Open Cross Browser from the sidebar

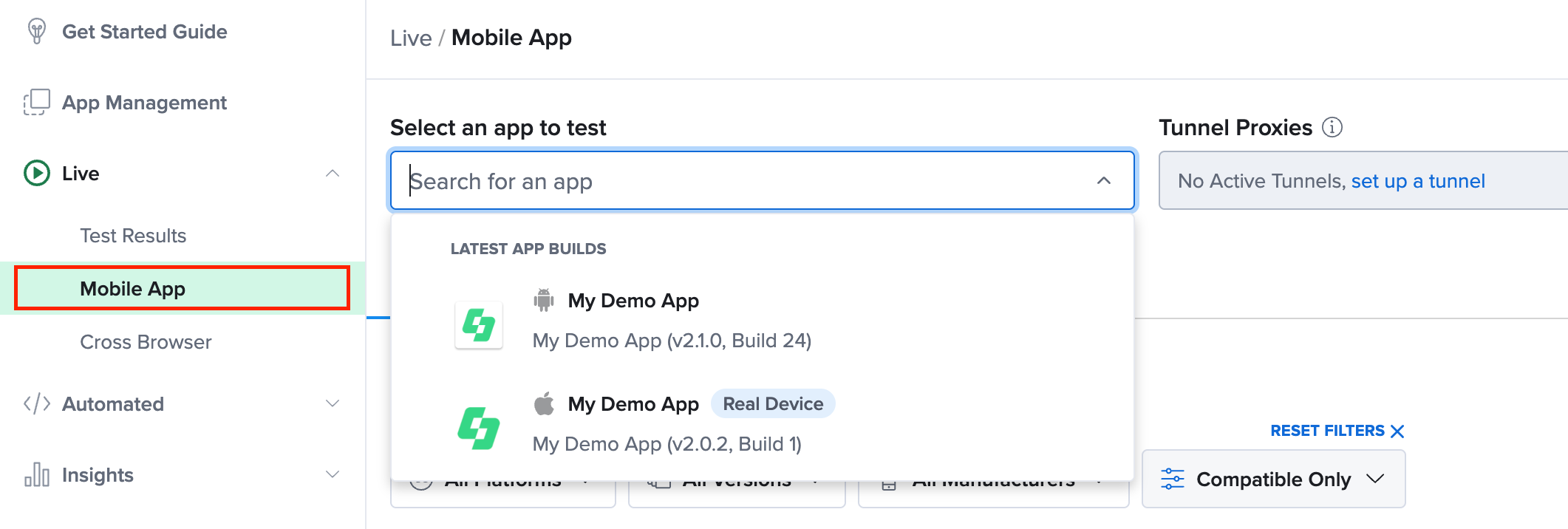point(146,341)
